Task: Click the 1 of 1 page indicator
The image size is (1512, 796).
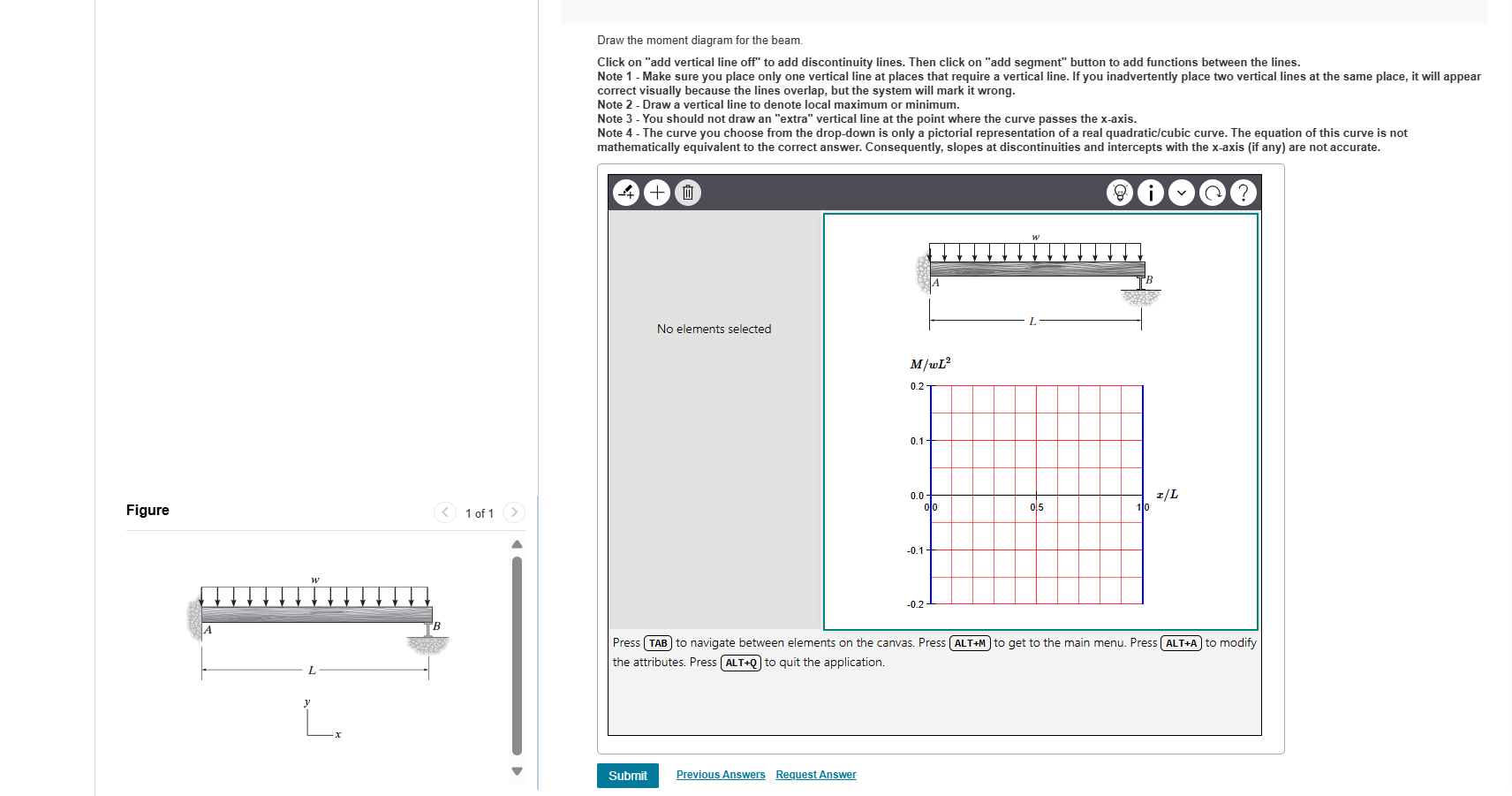Action: click(x=479, y=512)
